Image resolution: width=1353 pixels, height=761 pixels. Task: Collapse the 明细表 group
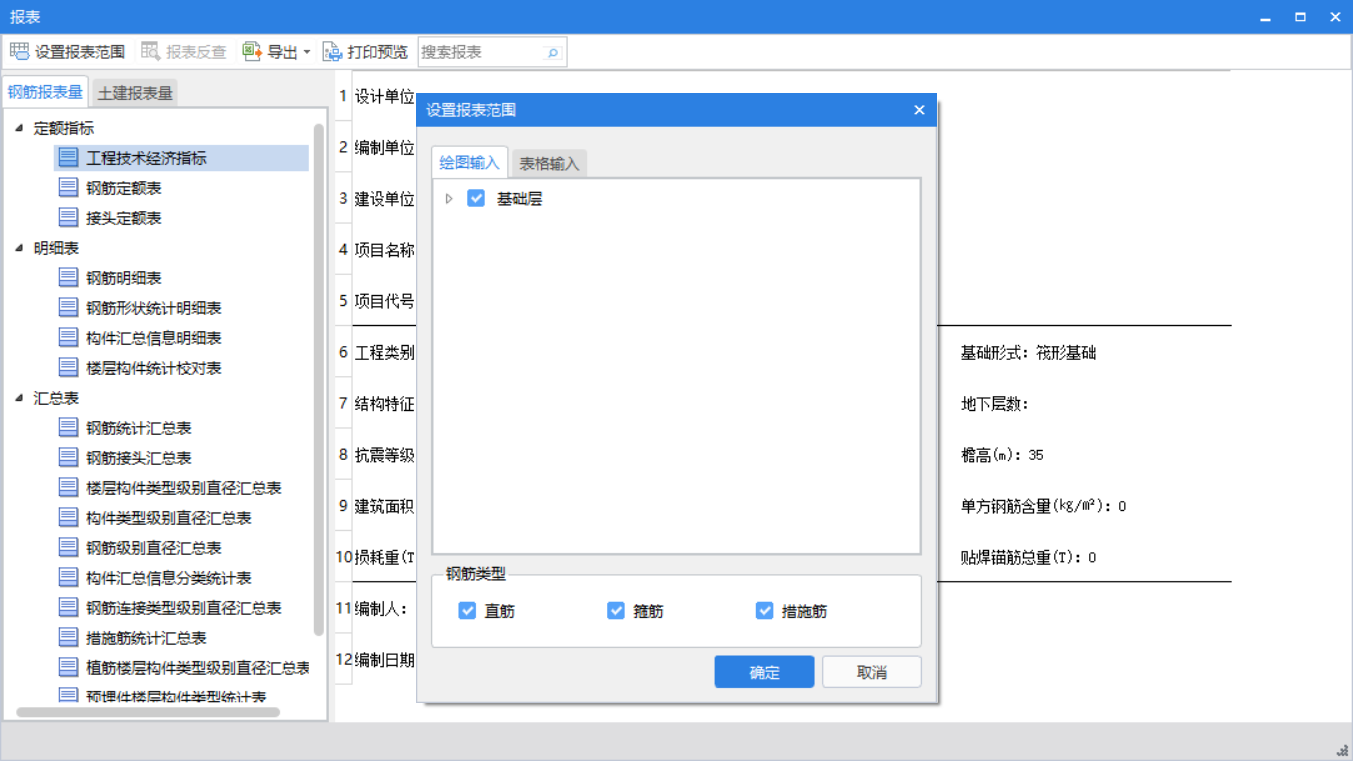click(x=20, y=248)
